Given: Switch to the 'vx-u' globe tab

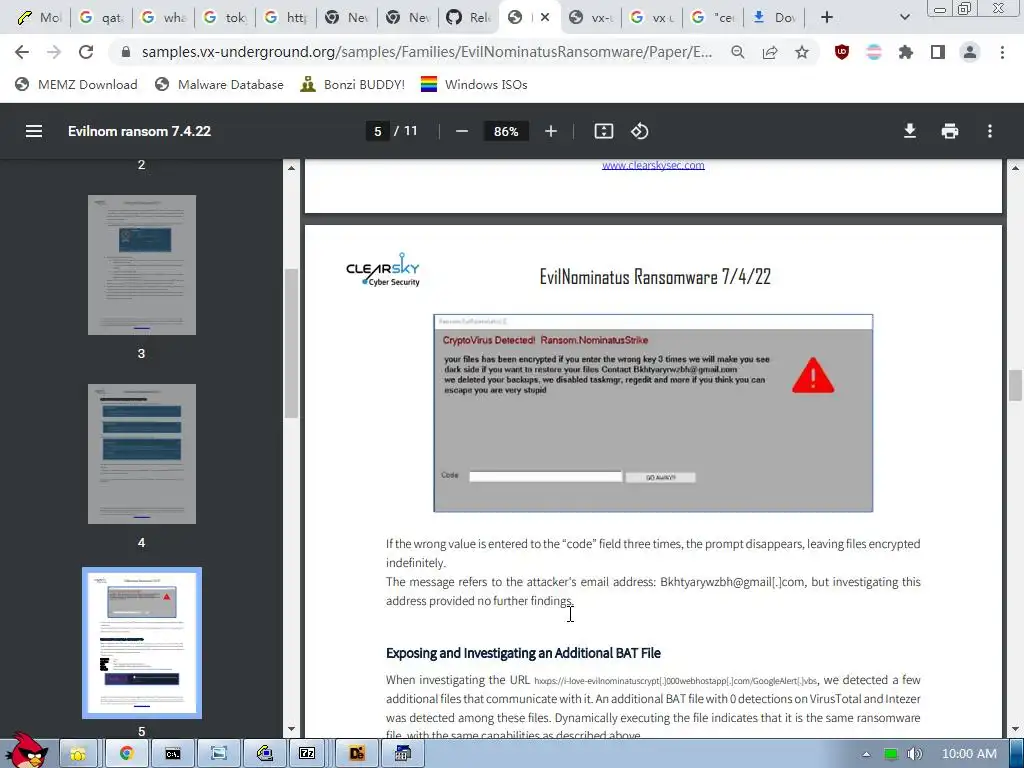Looking at the screenshot, I should [590, 18].
